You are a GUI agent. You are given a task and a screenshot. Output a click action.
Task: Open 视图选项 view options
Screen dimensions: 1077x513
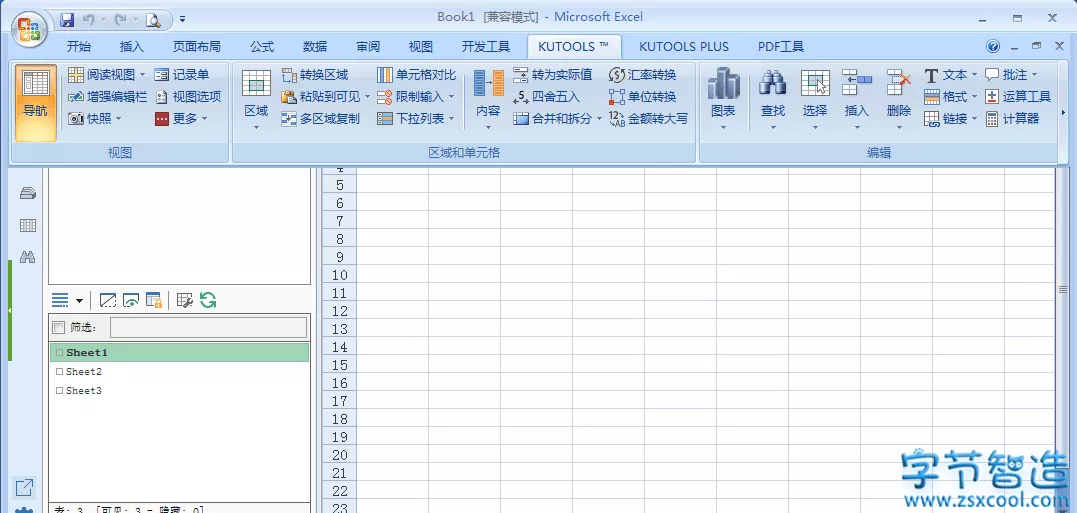188,97
